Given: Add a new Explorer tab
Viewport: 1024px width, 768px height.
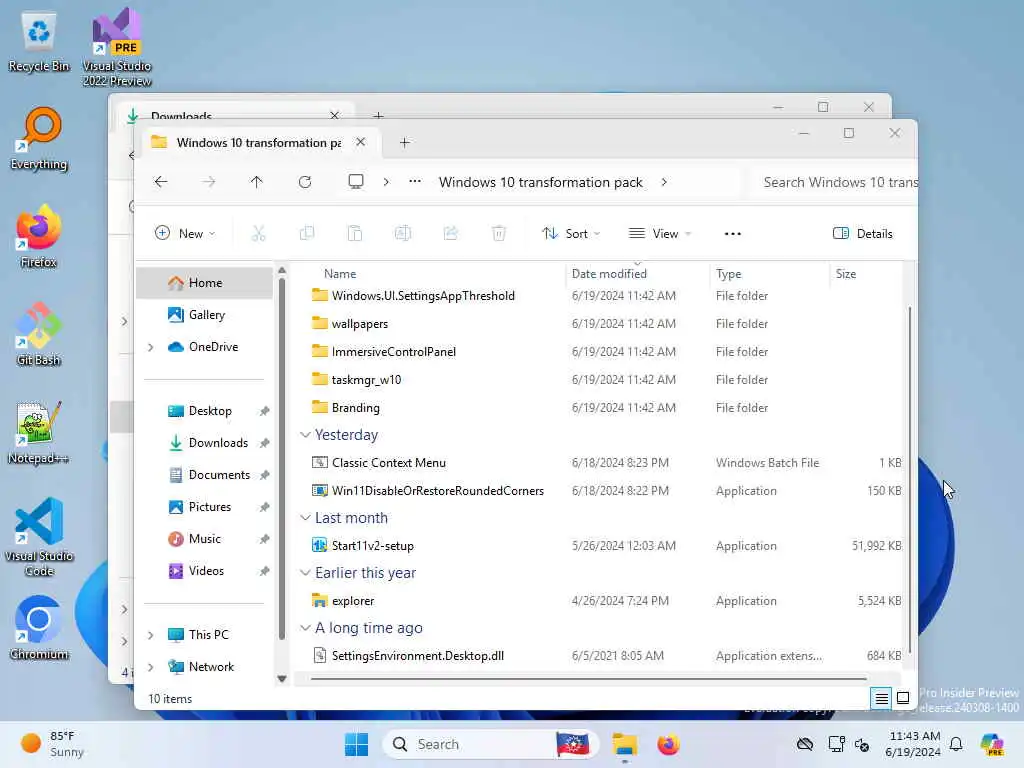Looking at the screenshot, I should coord(405,143).
